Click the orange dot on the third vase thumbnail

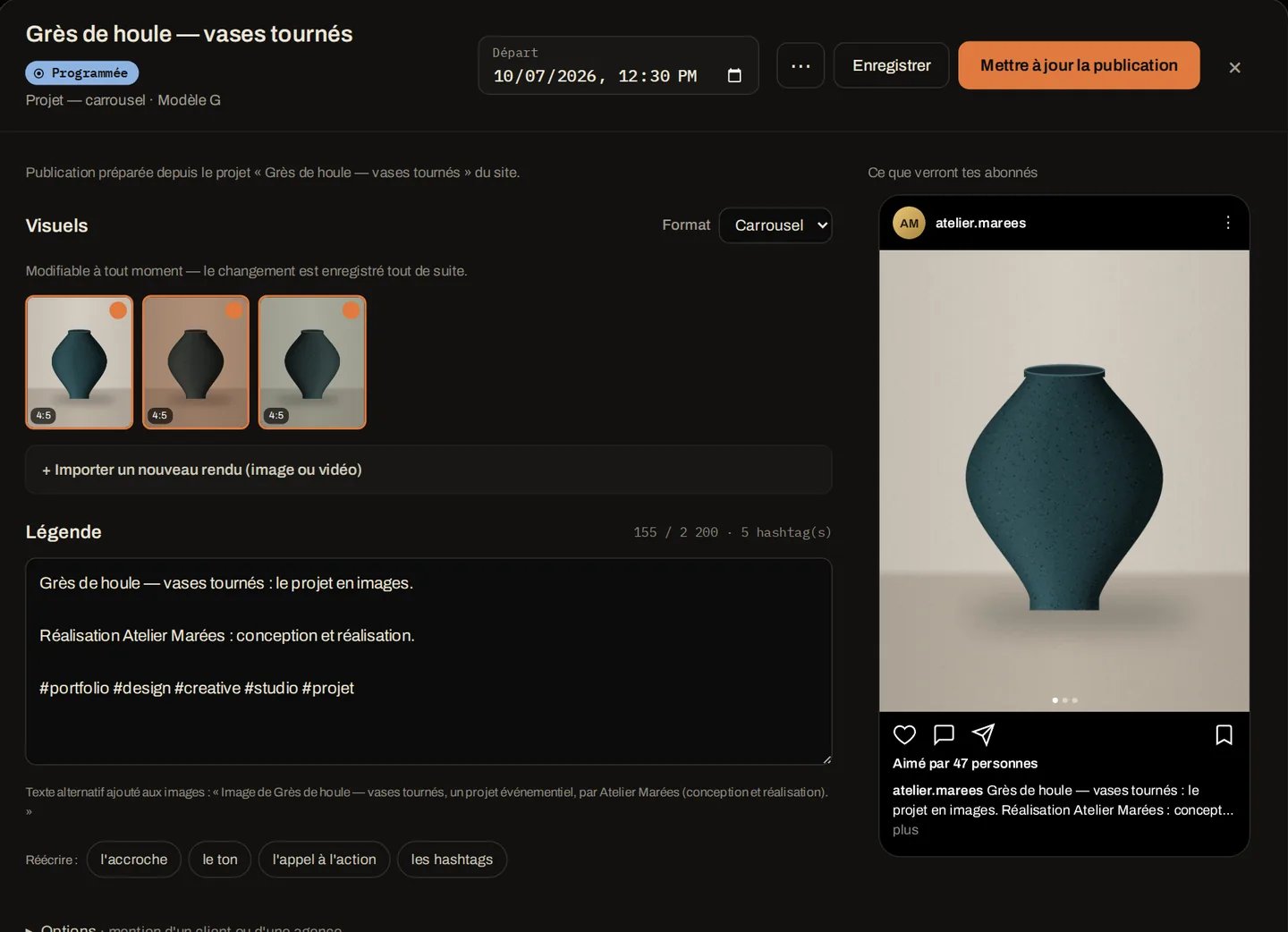tap(351, 310)
